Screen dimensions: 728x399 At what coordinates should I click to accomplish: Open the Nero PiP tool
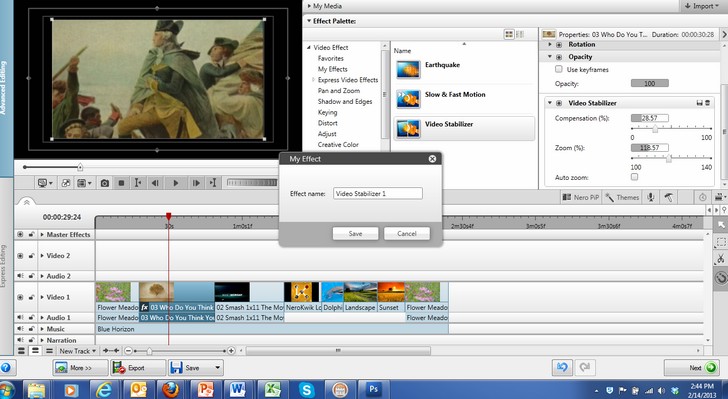click(x=581, y=197)
